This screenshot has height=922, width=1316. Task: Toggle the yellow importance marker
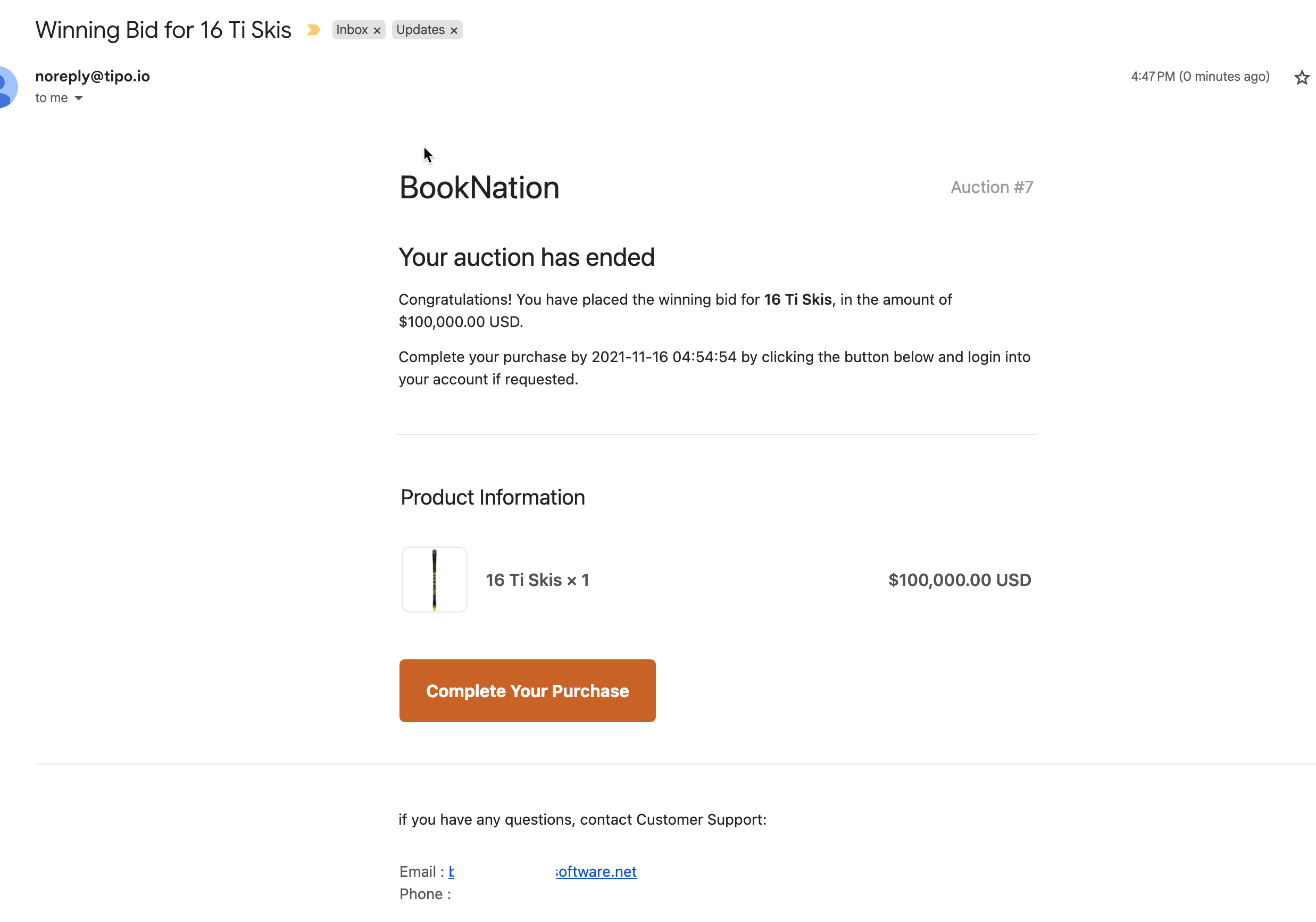coord(313,30)
